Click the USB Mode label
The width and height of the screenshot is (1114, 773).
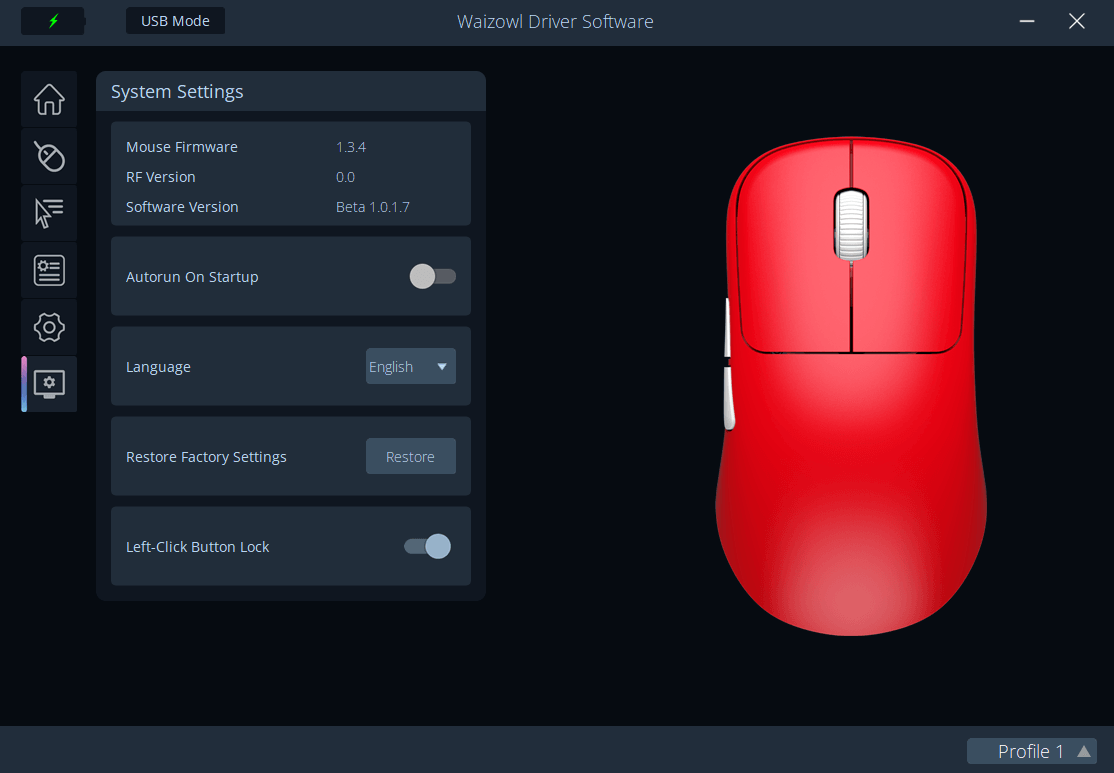coord(175,21)
